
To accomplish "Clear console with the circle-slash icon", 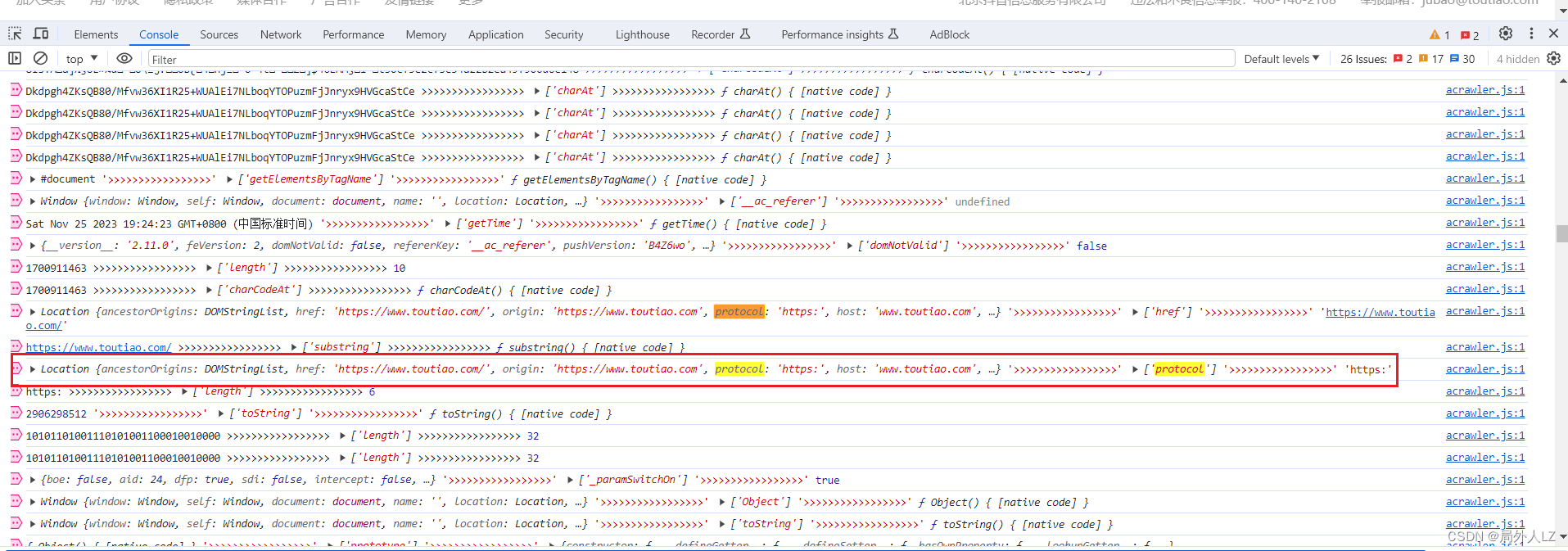I will [x=40, y=58].
